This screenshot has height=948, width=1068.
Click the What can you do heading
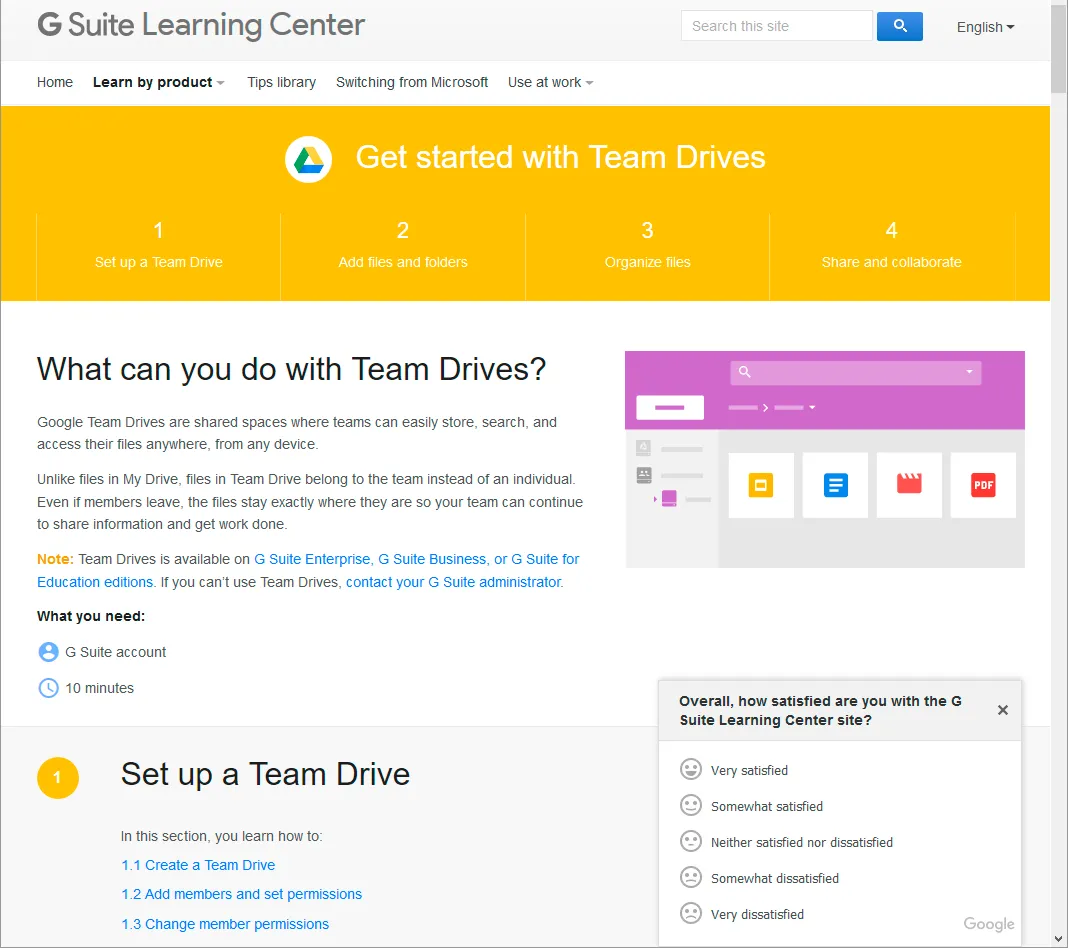[x=292, y=369]
